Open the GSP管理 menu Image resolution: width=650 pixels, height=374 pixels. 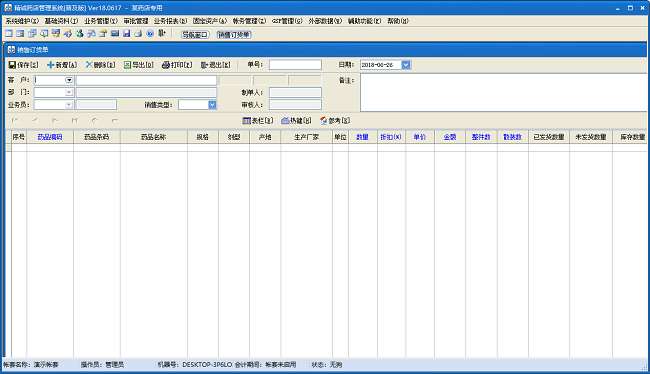(x=287, y=21)
